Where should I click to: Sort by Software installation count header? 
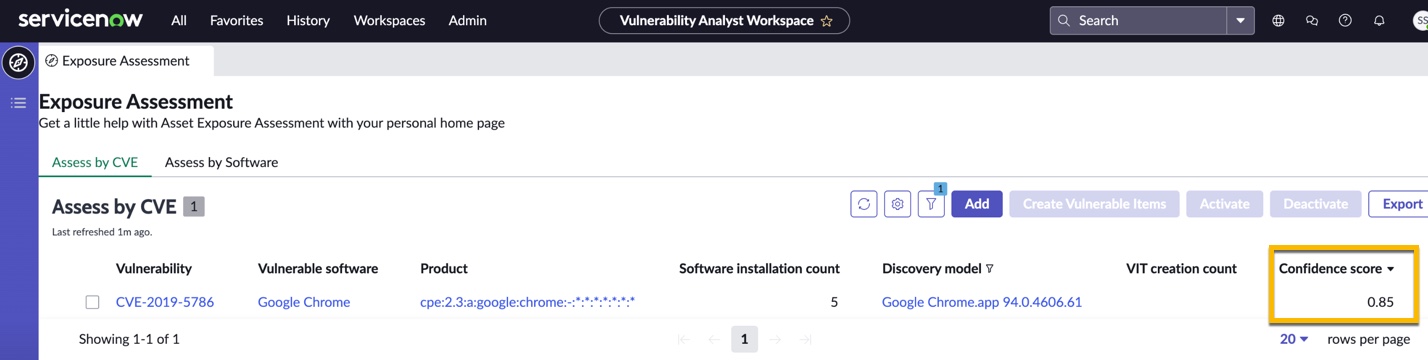pyautogui.click(x=759, y=268)
